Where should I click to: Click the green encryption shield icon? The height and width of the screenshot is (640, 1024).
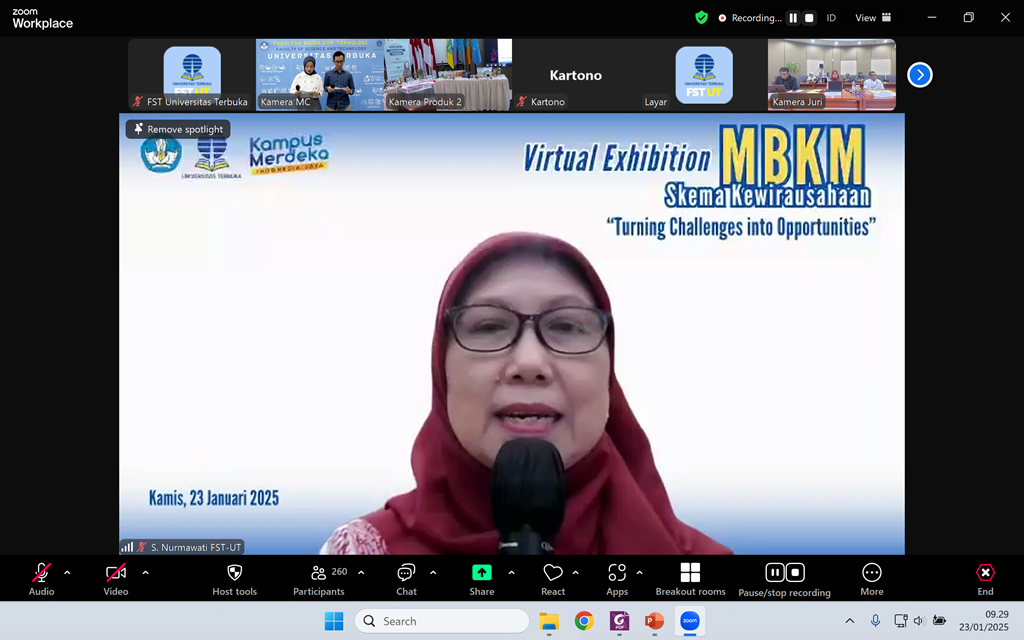click(x=702, y=17)
